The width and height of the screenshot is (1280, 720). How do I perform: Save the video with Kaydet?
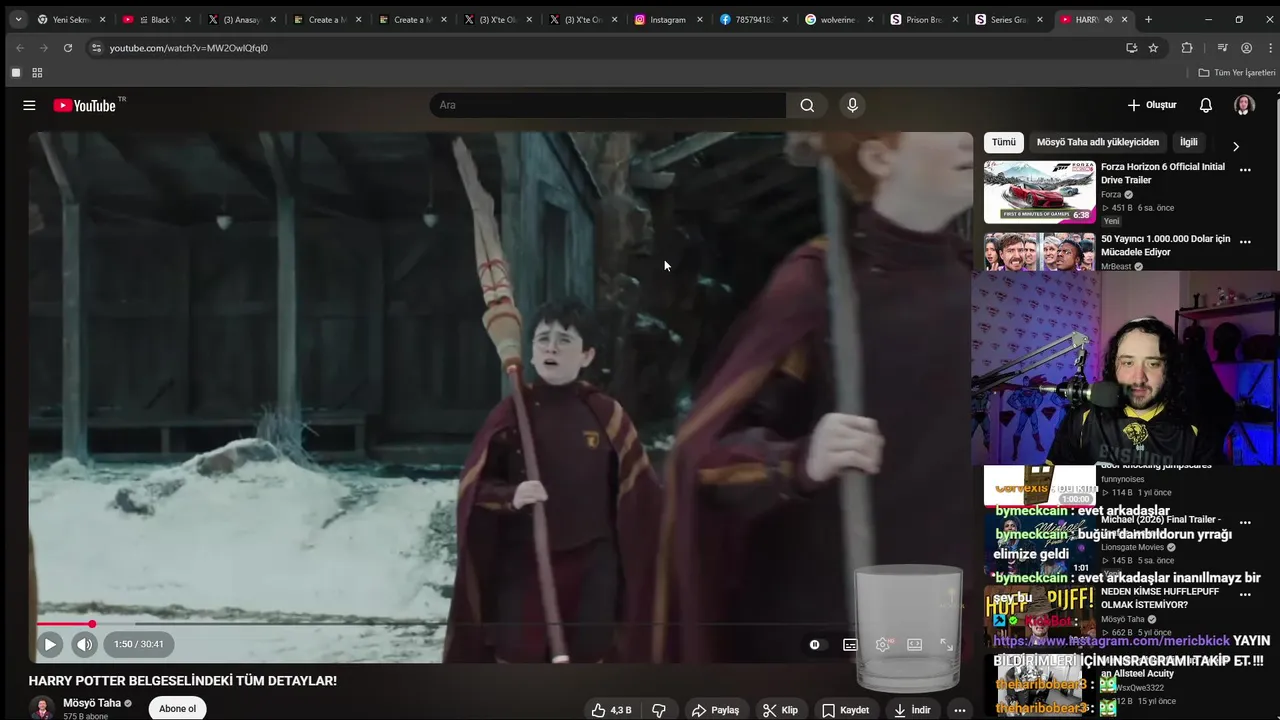coord(846,710)
